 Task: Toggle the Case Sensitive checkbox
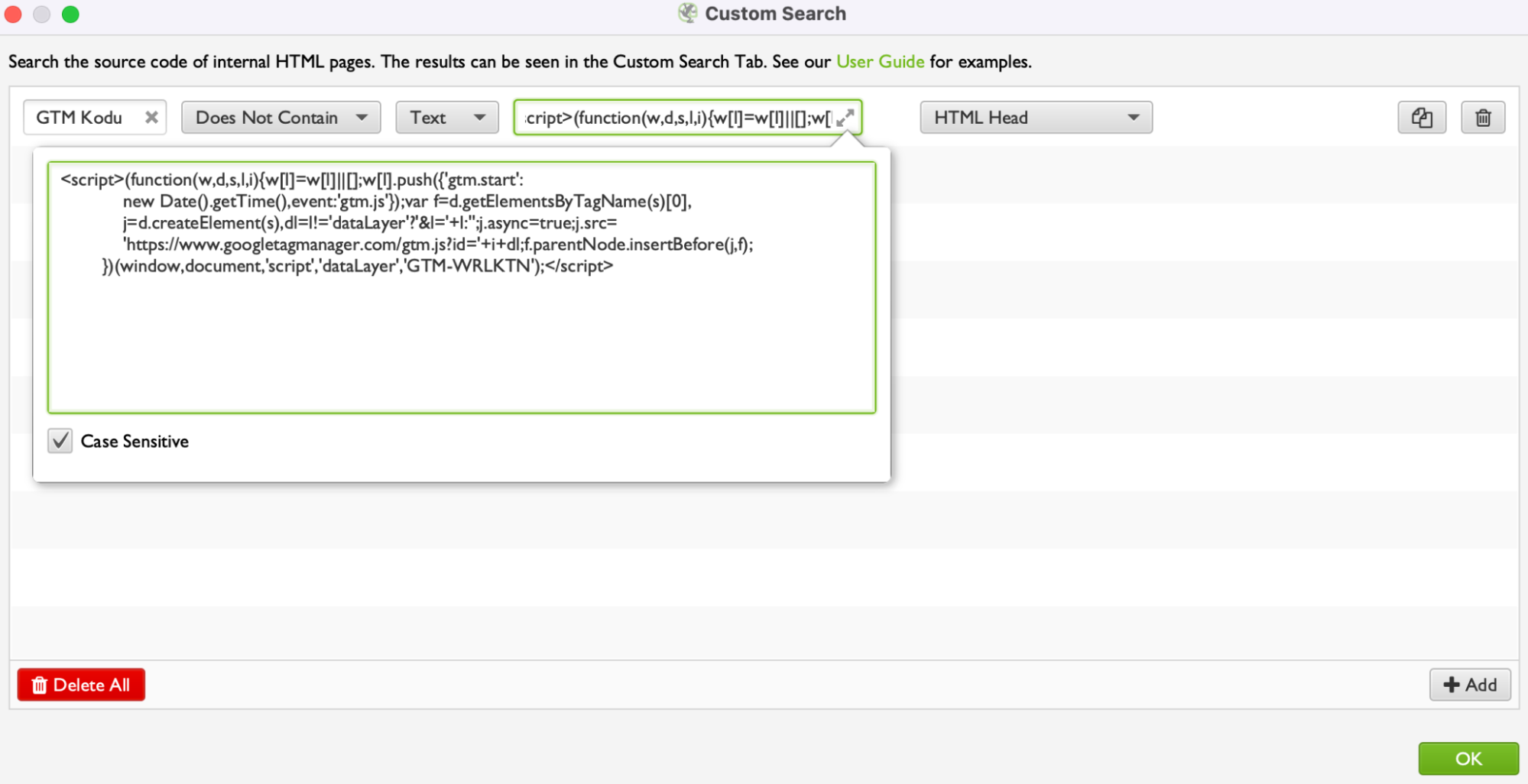[x=60, y=441]
